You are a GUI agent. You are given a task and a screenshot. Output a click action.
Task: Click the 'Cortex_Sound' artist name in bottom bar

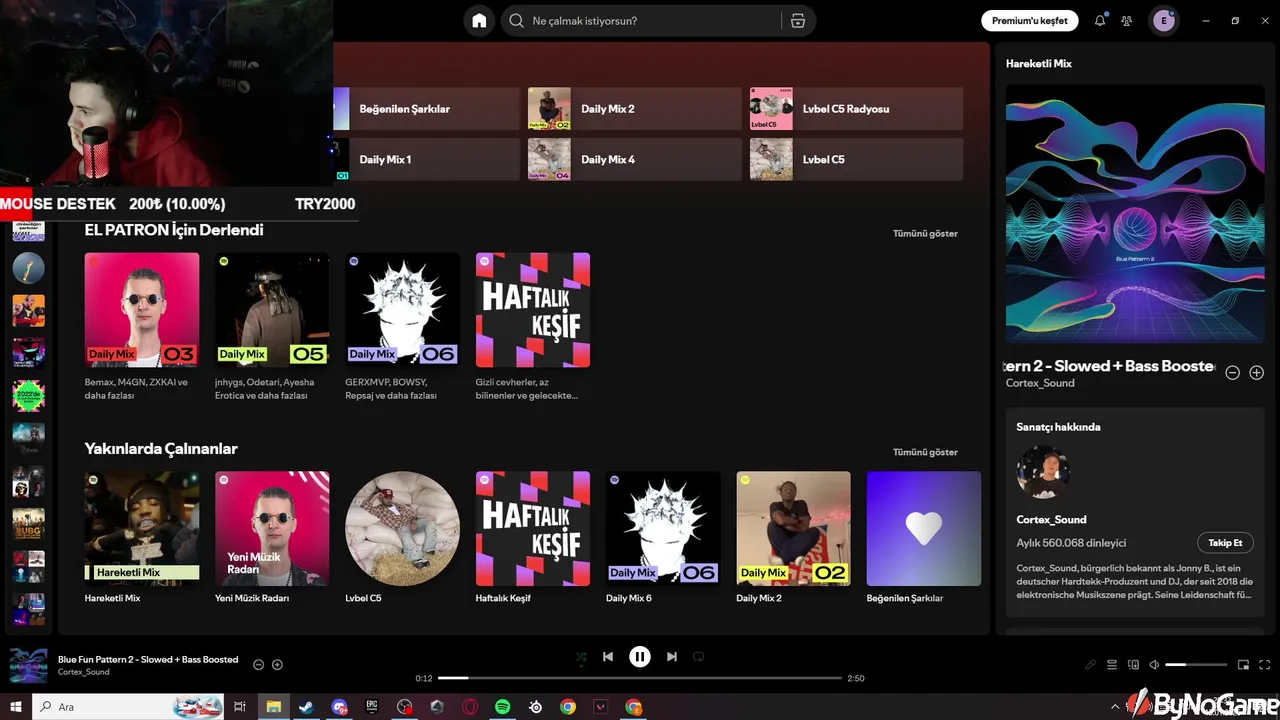[84, 672]
